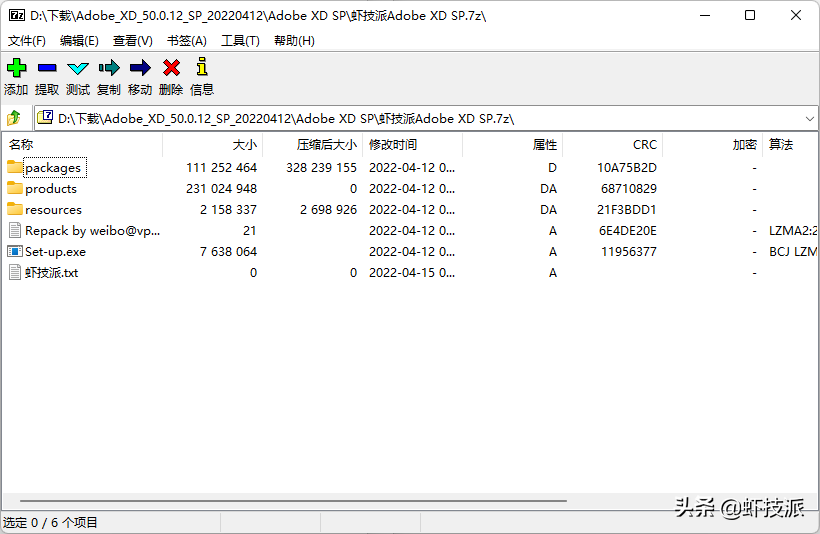Click status bar 选定 0 / 6 个项目

[50, 522]
